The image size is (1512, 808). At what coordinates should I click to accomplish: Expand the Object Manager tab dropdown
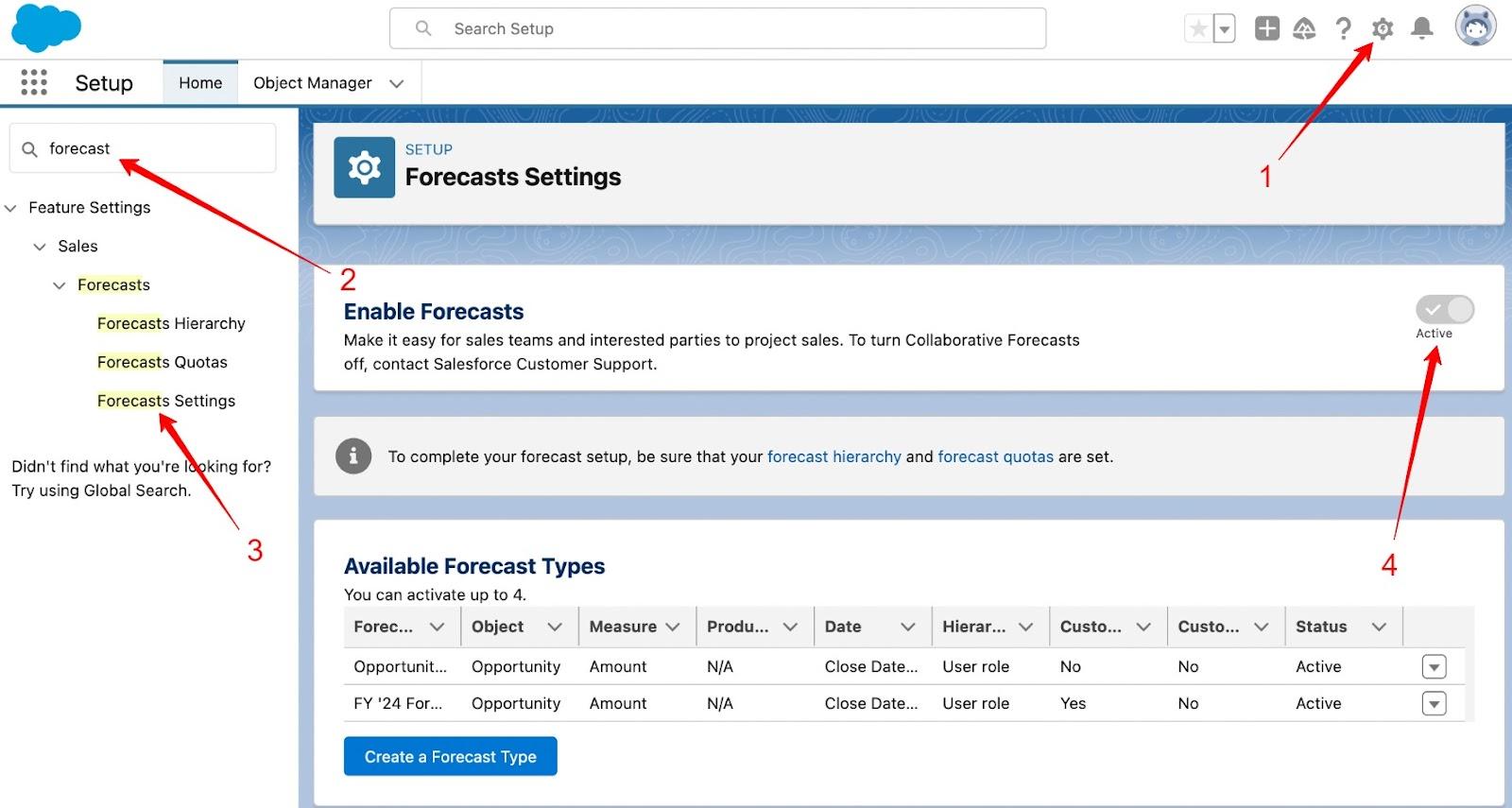397,83
